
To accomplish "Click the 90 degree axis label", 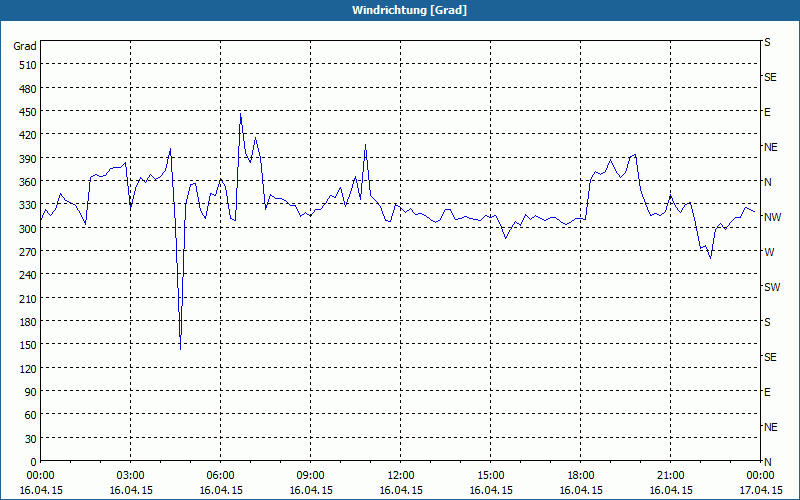I will click(x=32, y=391).
